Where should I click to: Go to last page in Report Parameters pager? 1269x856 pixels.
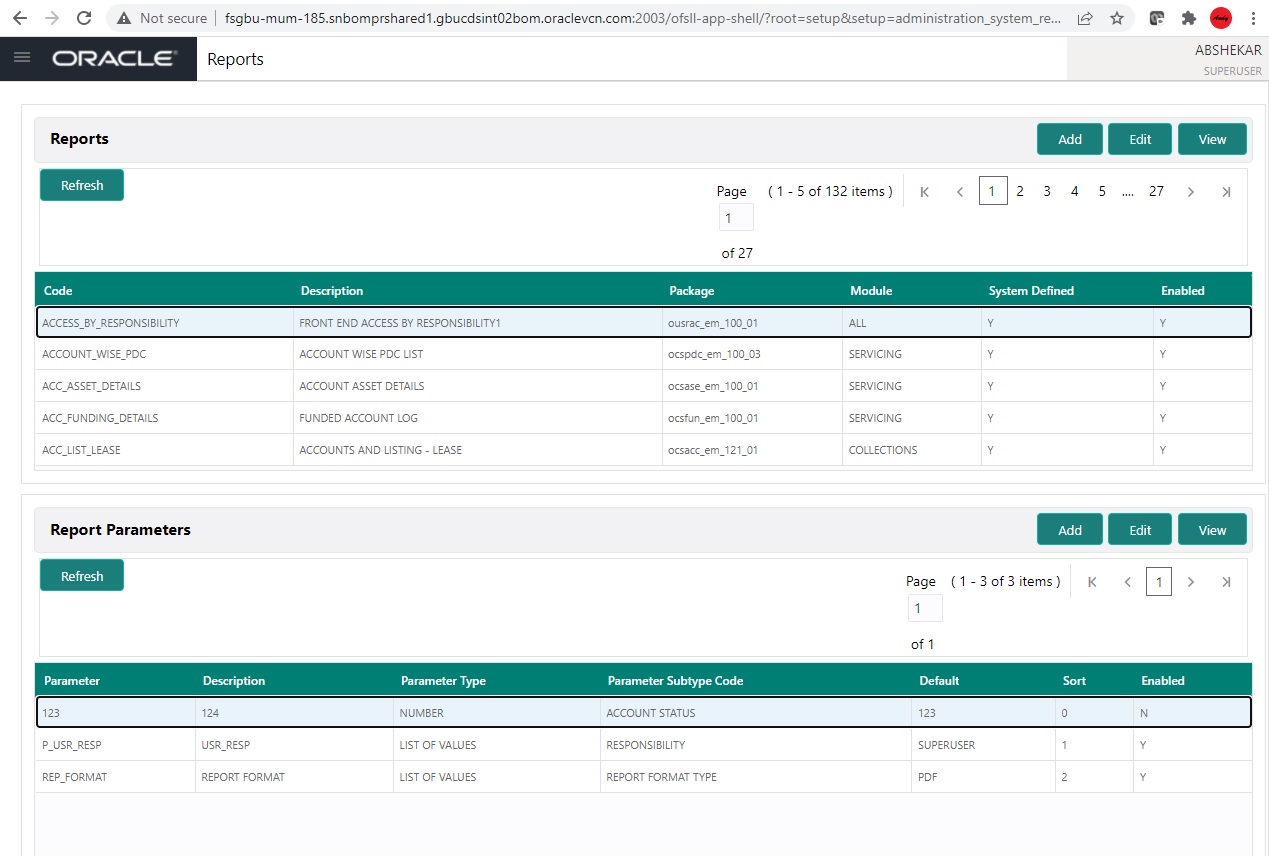(1226, 582)
